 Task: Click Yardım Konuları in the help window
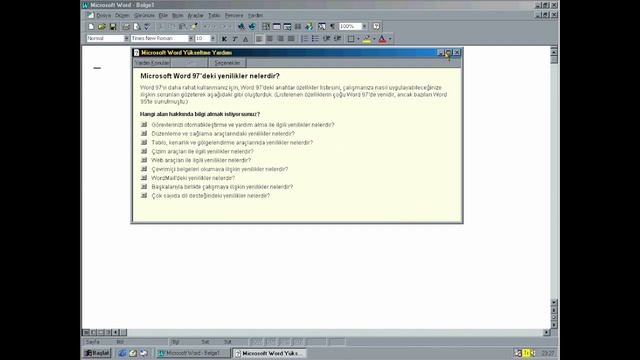coord(152,63)
